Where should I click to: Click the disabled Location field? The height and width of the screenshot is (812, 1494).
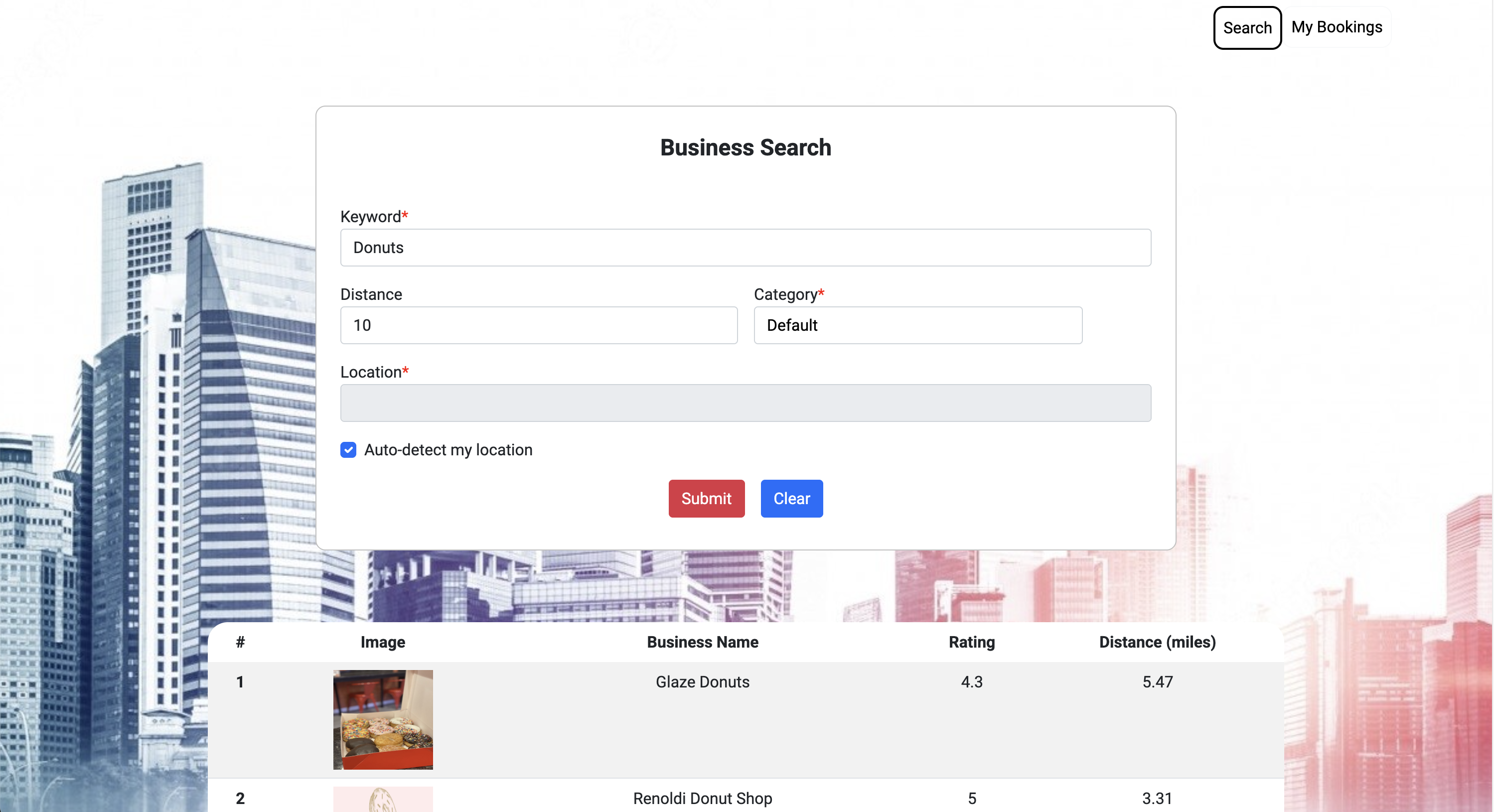[x=745, y=403]
